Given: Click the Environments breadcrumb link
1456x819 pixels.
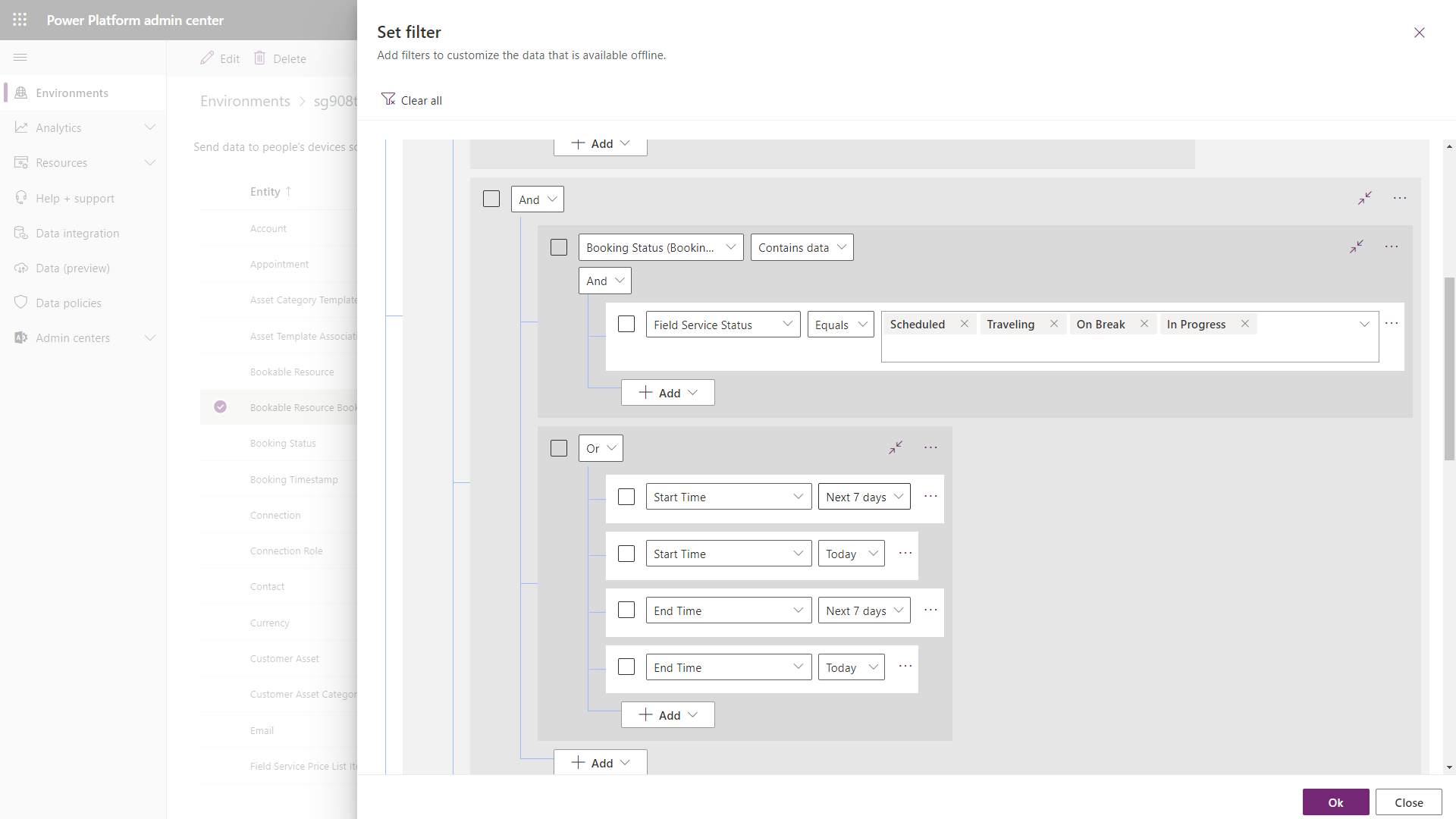Looking at the screenshot, I should (x=245, y=101).
